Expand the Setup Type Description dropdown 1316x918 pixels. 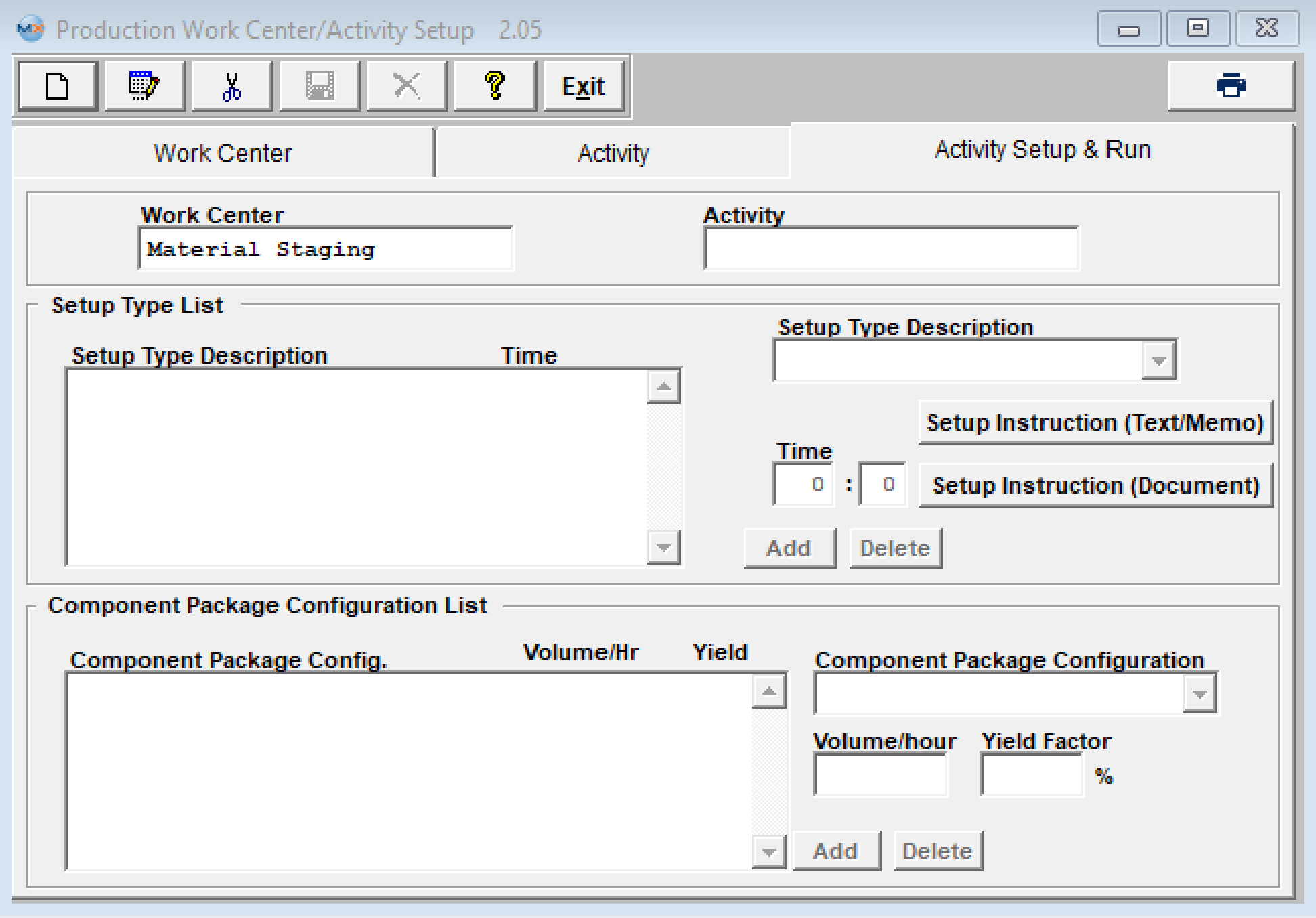click(1158, 360)
